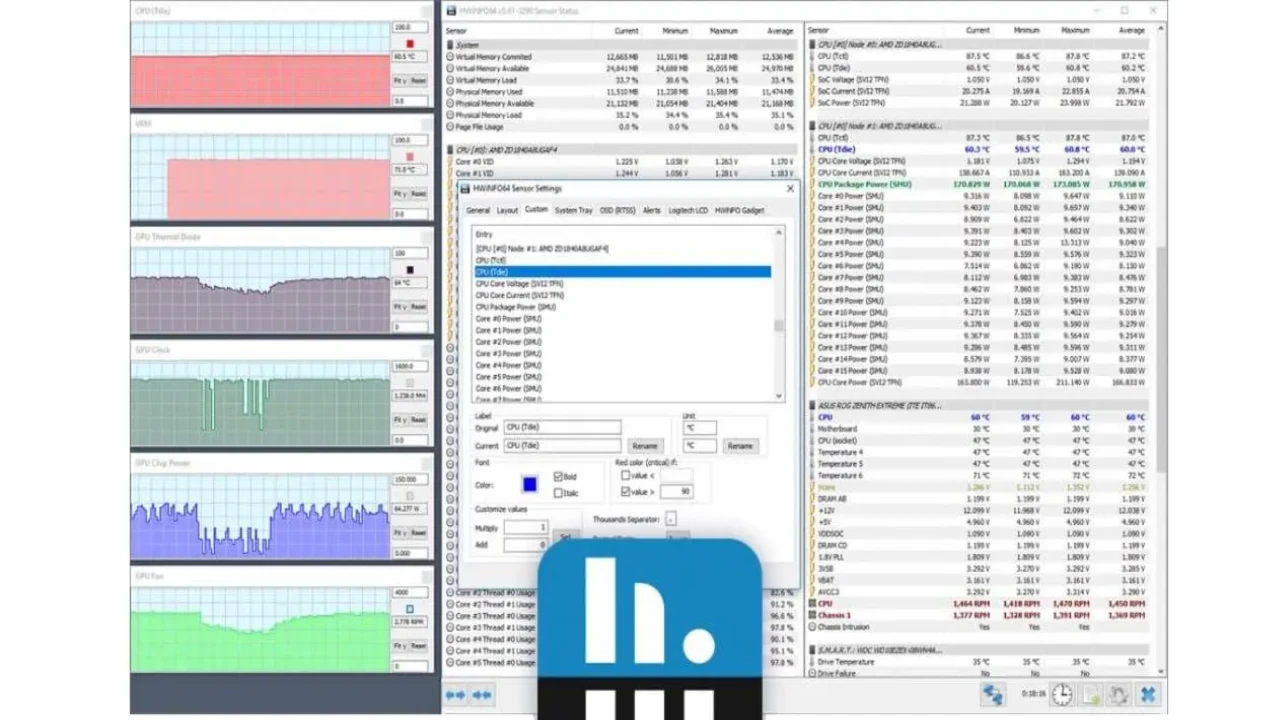Open the network sensor sharing icon
Screen dimensions: 1280x720
click(x=994, y=694)
